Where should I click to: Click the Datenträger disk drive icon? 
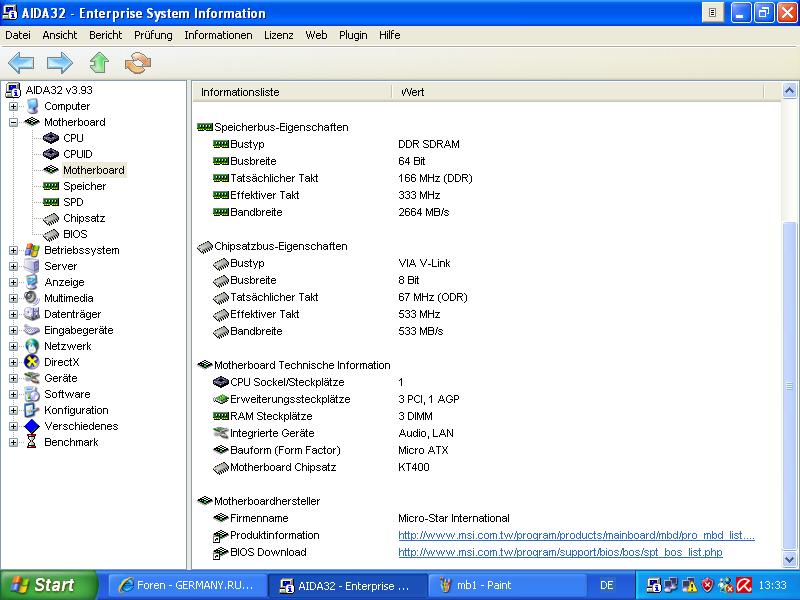pyautogui.click(x=32, y=314)
